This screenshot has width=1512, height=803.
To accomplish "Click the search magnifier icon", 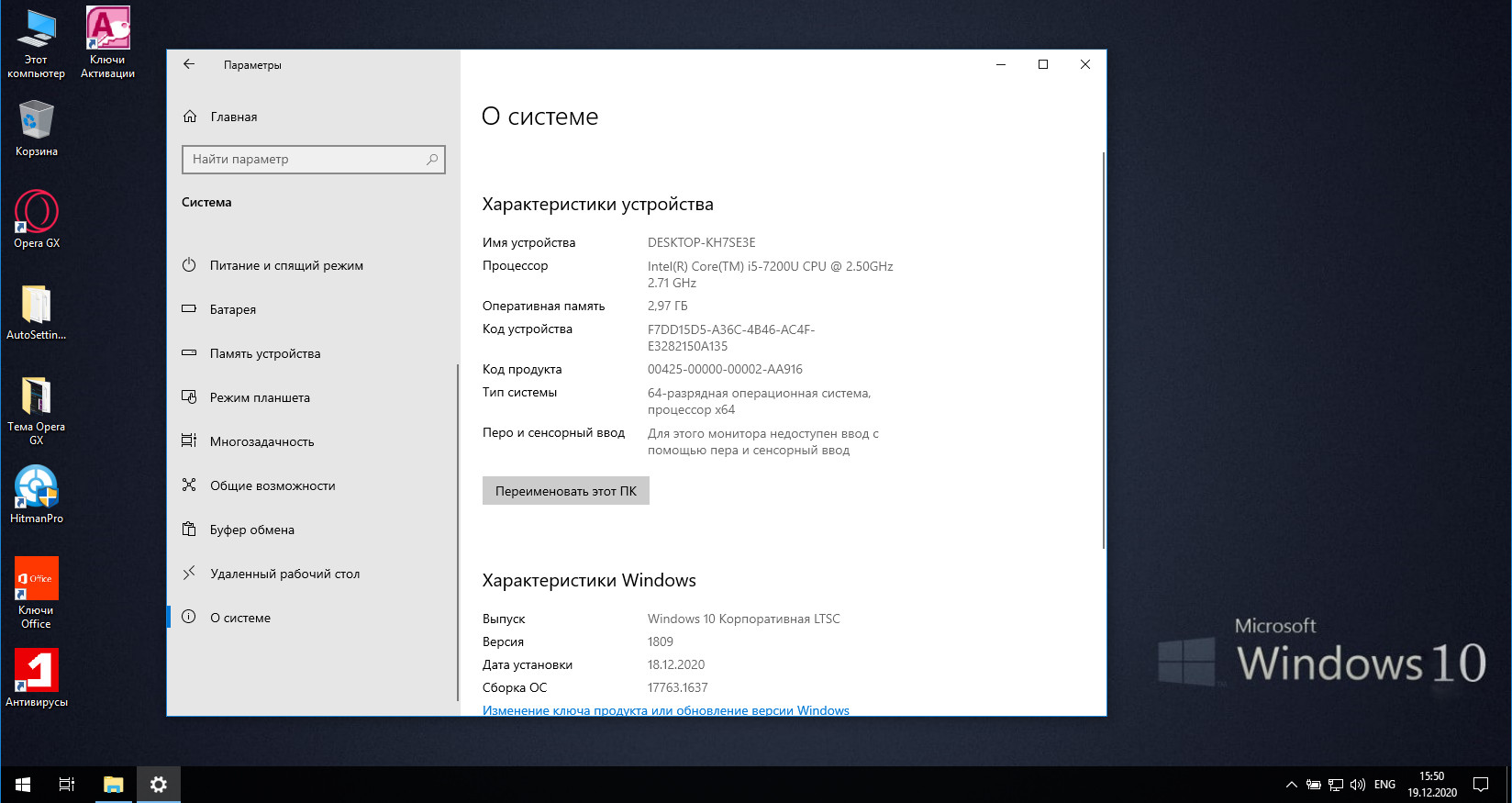I will pos(432,160).
